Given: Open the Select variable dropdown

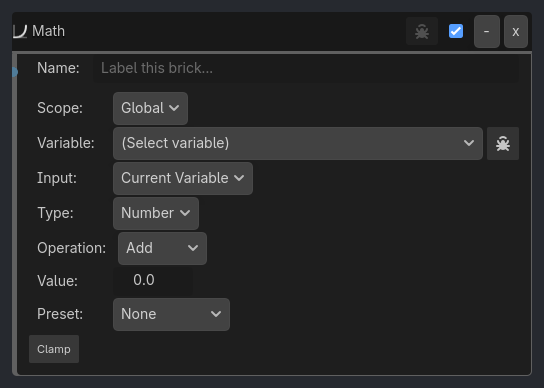Looking at the screenshot, I should point(298,143).
